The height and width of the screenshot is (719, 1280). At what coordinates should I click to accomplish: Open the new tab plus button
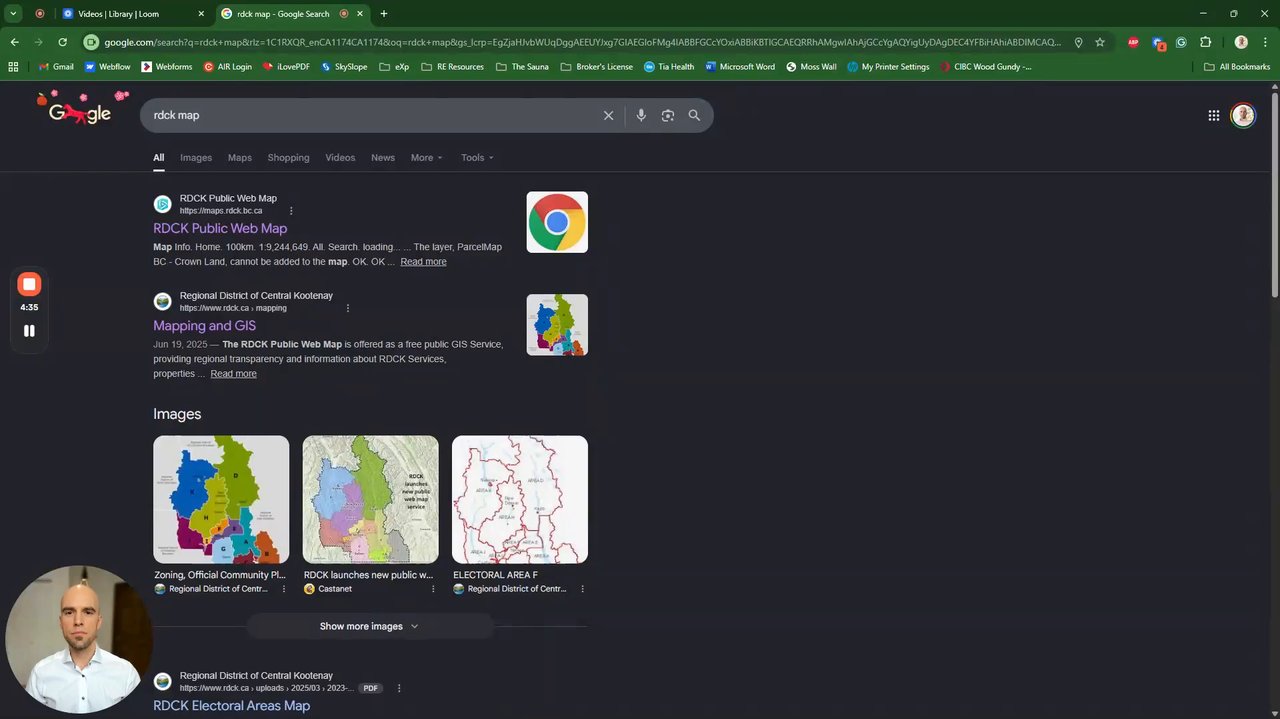click(x=384, y=14)
